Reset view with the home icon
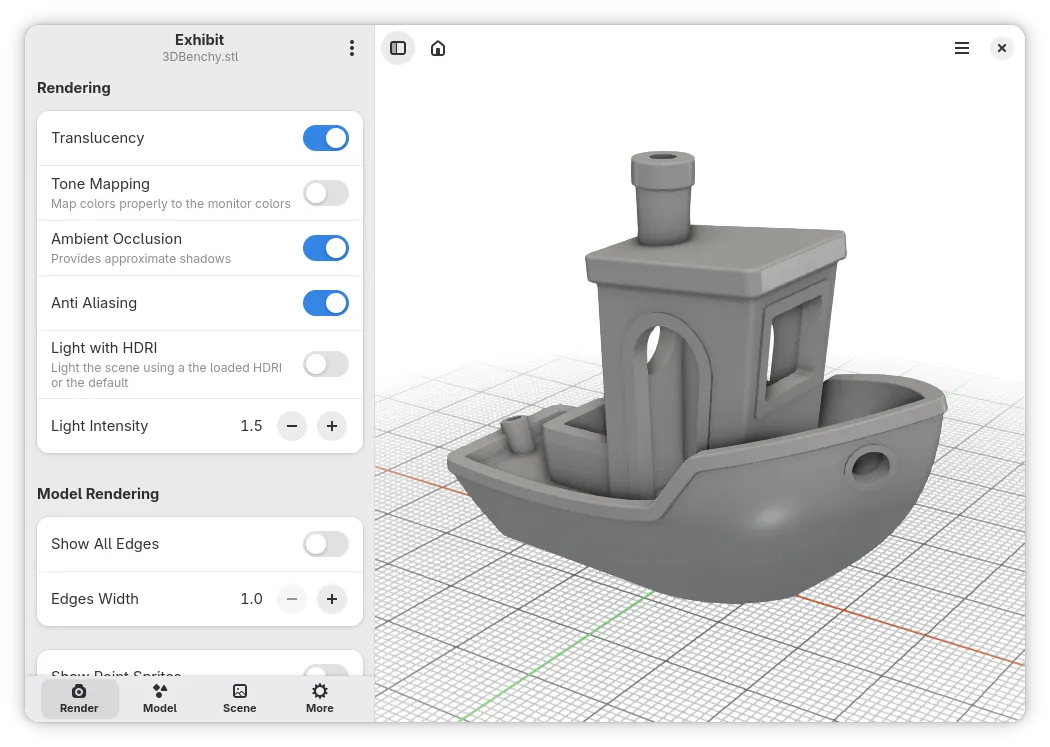 (x=438, y=48)
